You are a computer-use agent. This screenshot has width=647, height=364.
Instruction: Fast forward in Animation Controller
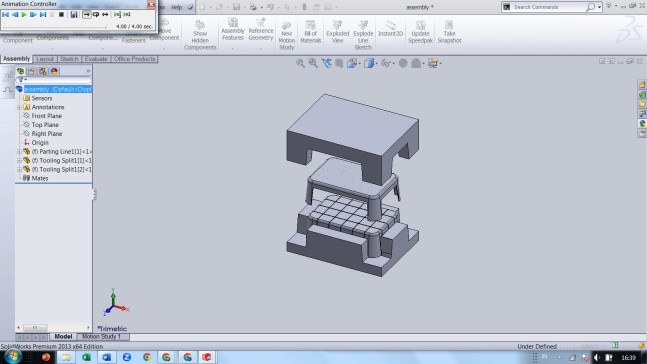[x=33, y=14]
